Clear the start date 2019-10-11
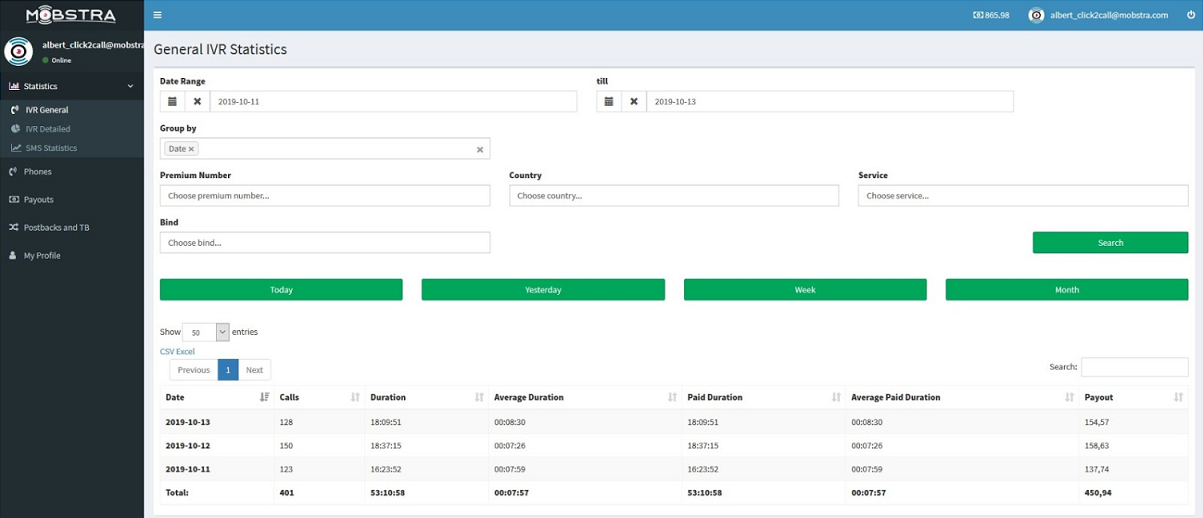Screen dimensions: 1203x518 coord(197,101)
